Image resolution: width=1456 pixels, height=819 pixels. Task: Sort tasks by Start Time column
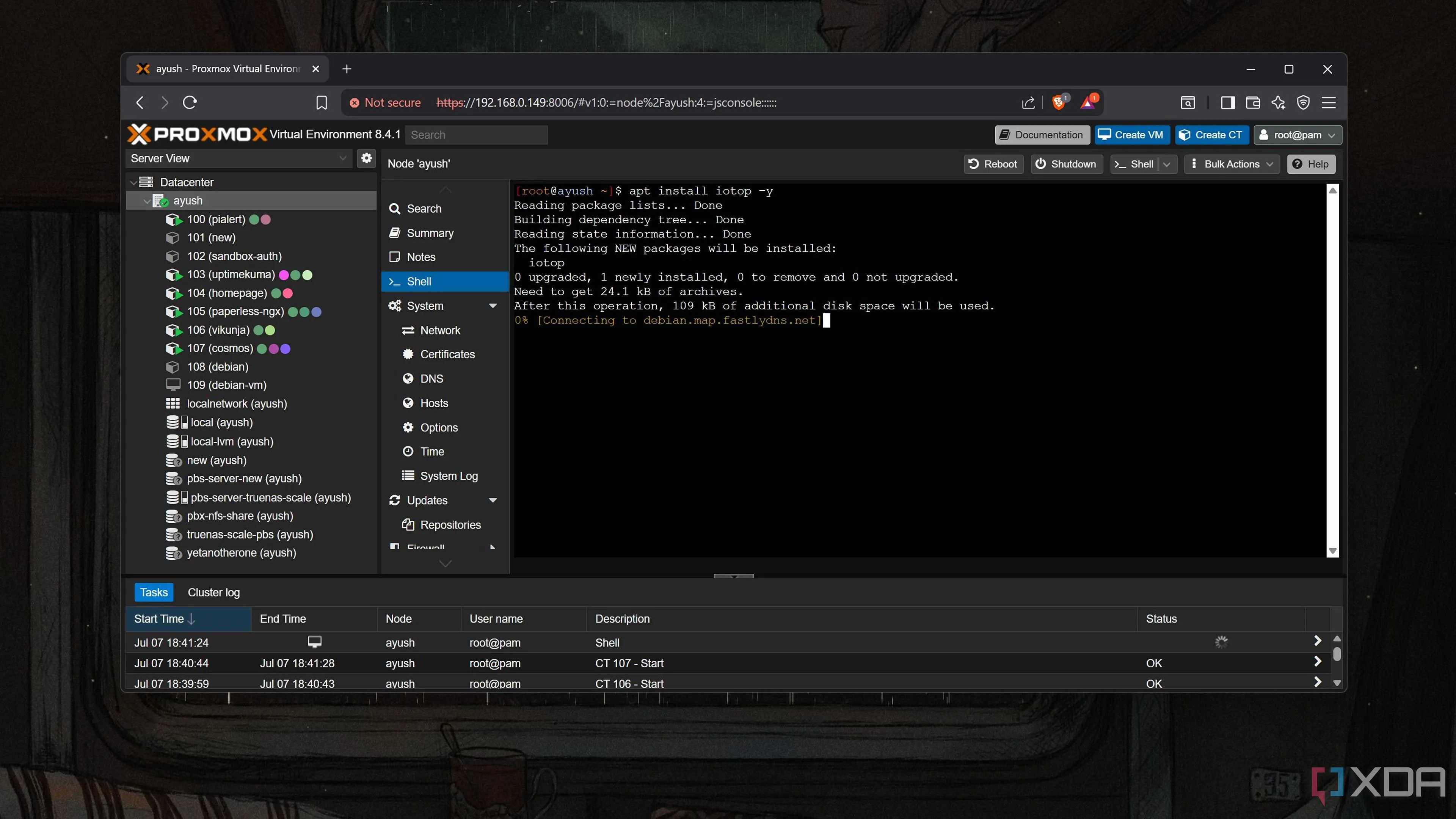coord(188,619)
